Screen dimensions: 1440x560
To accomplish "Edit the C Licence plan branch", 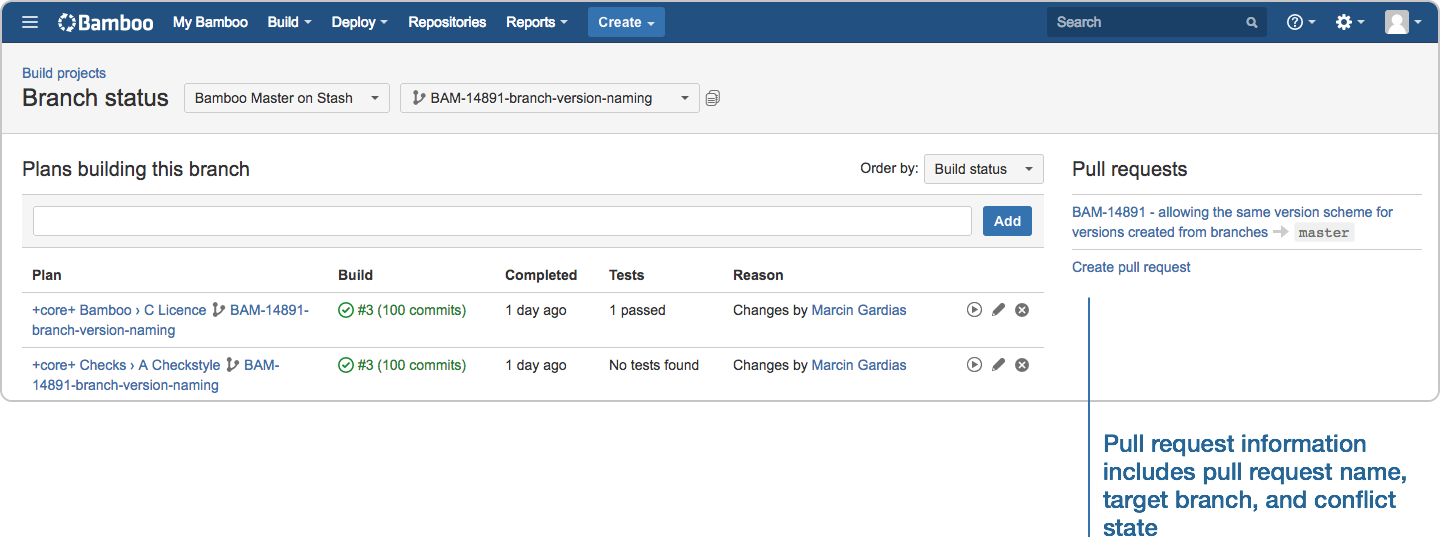I will point(998,310).
